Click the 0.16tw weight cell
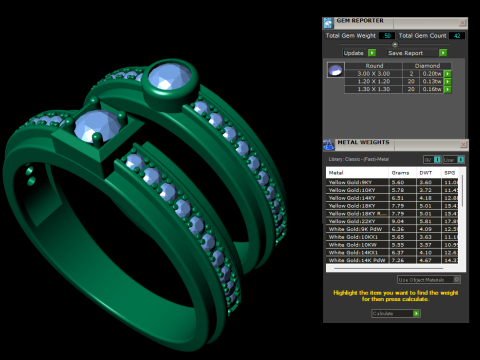480x360 pixels. [x=432, y=89]
